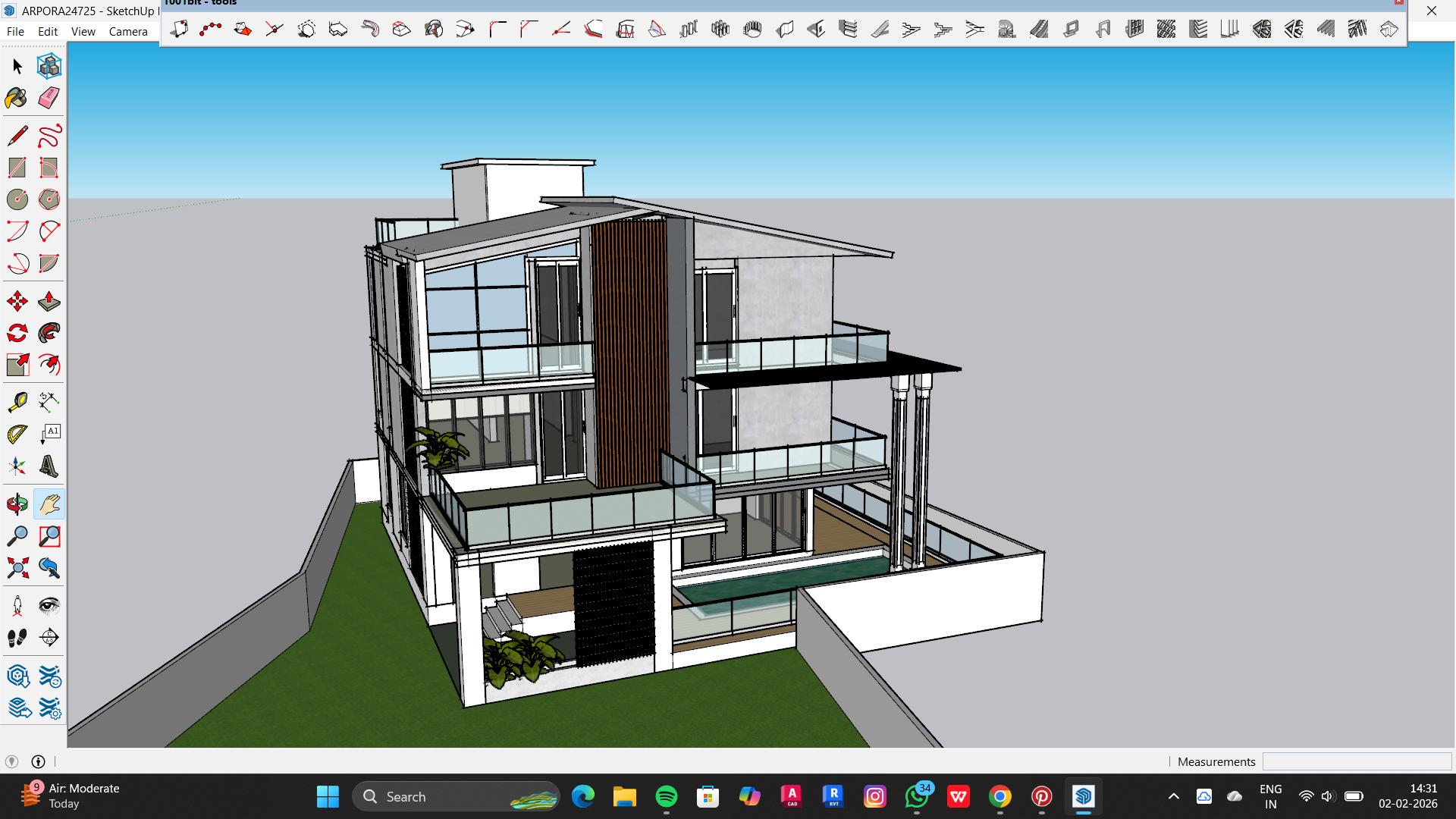Click the Measurements input box
The height and width of the screenshot is (819, 1456).
coord(1356,761)
